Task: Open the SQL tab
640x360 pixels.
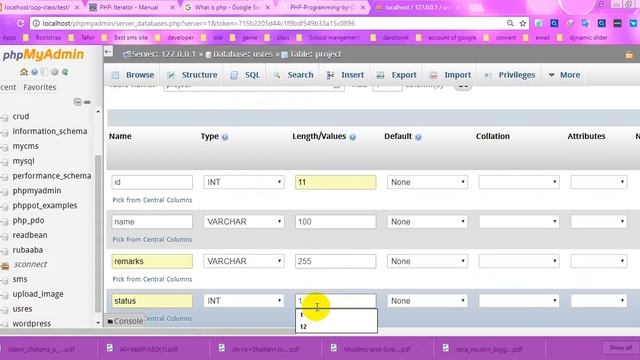Action: [x=245, y=75]
